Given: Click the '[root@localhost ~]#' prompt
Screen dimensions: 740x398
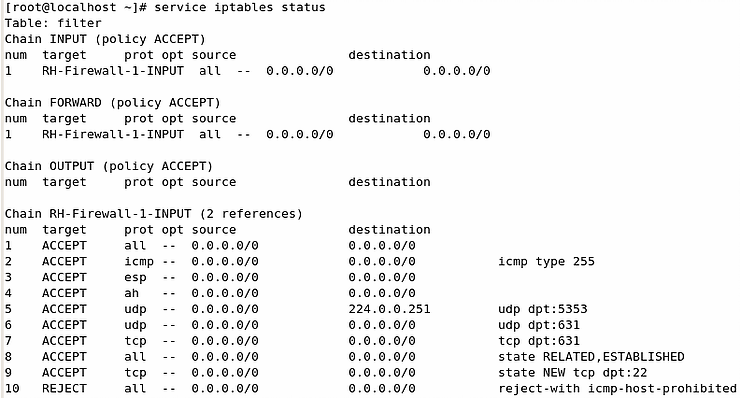Looking at the screenshot, I should click(76, 8).
